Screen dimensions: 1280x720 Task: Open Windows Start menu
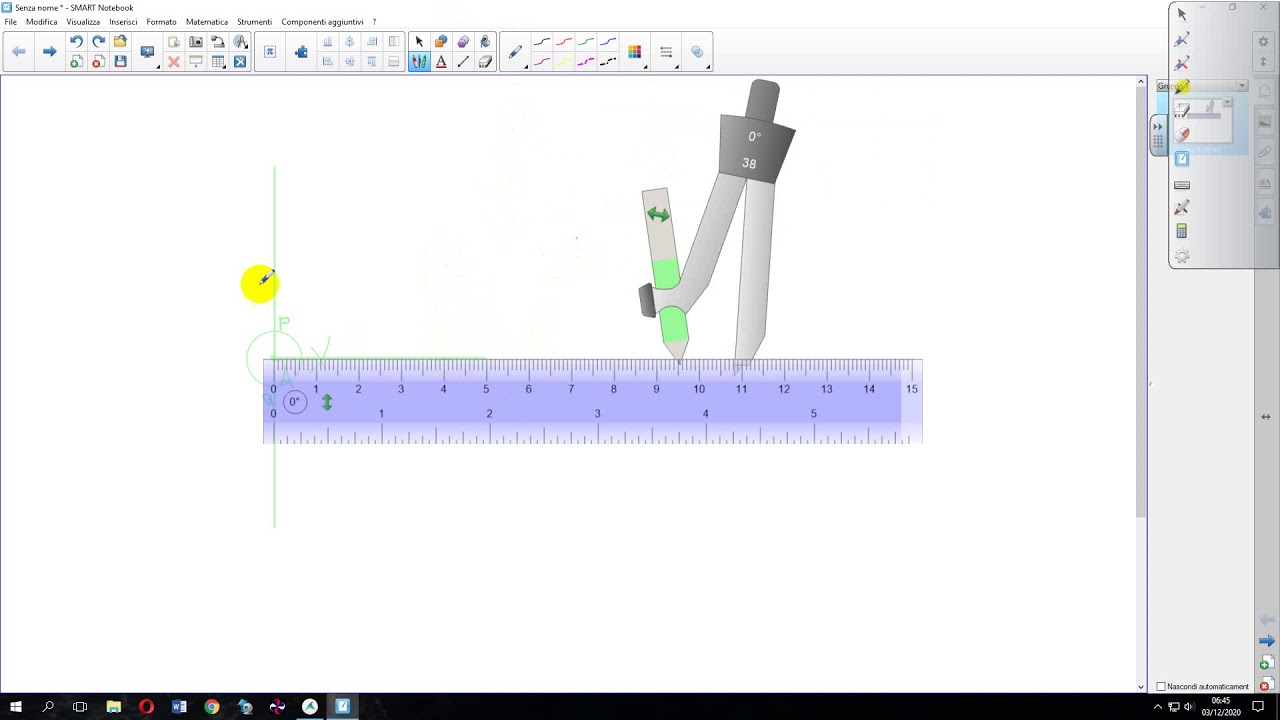click(16, 707)
